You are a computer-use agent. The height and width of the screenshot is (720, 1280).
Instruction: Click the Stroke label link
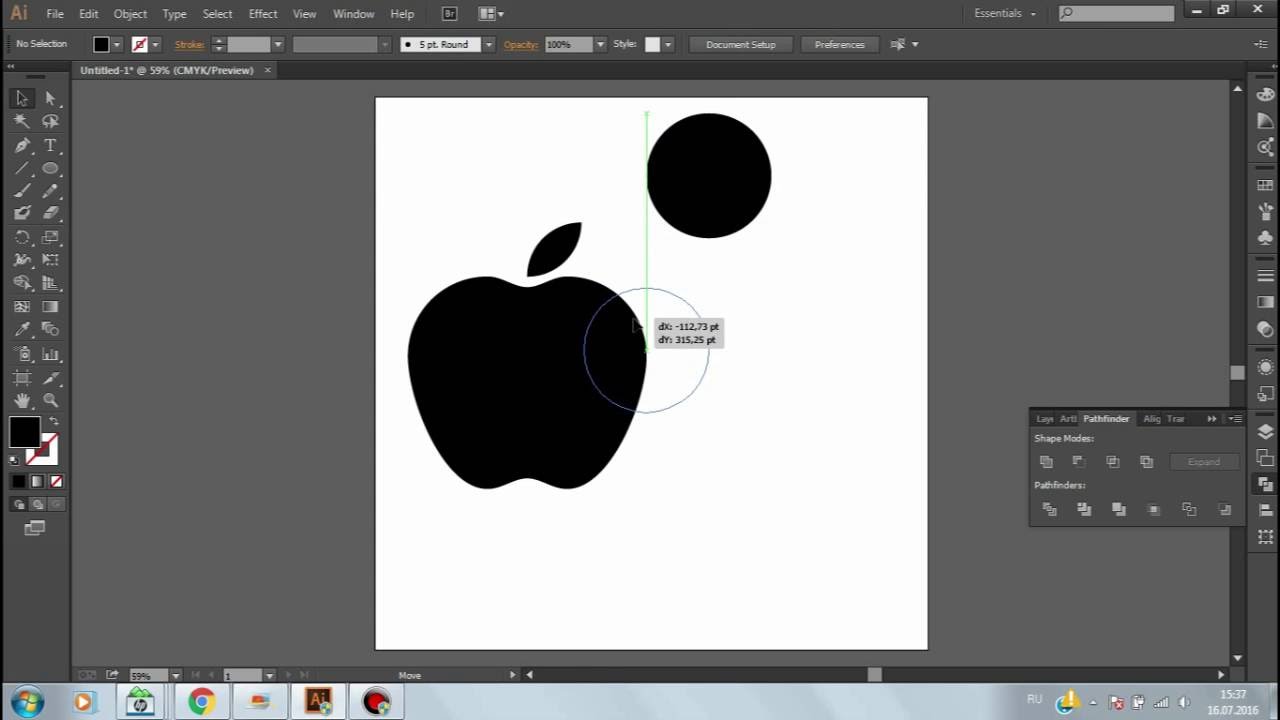click(x=189, y=44)
